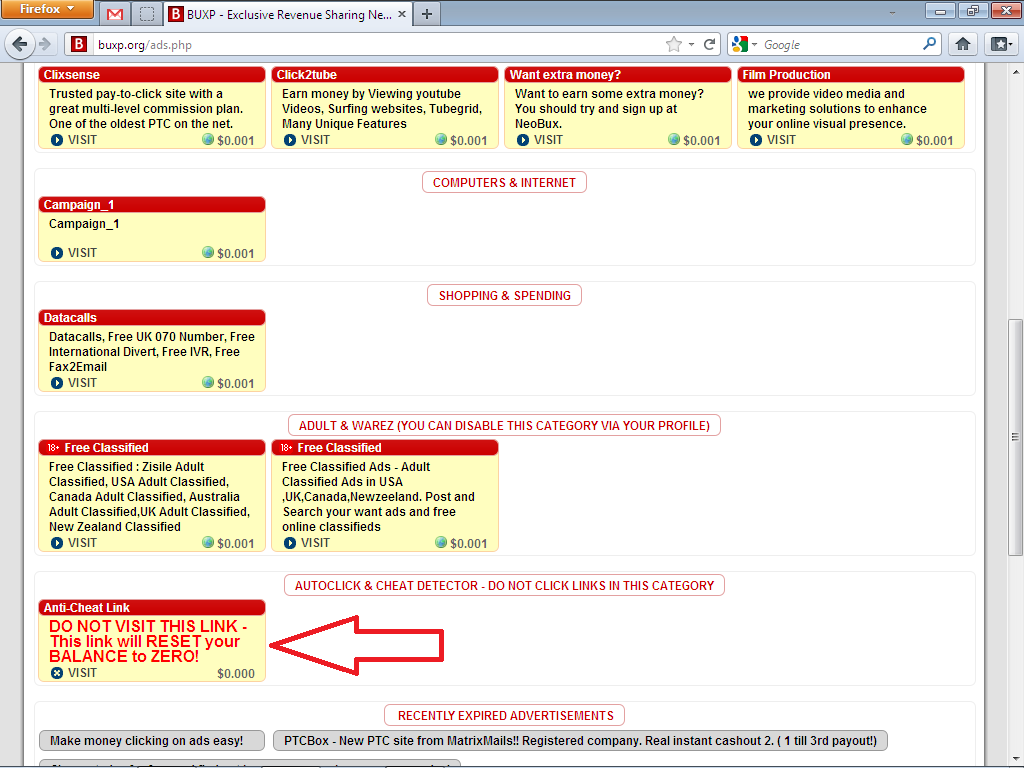Open a new tab with plus button
Image resolution: width=1024 pixels, height=768 pixels.
coord(426,14)
